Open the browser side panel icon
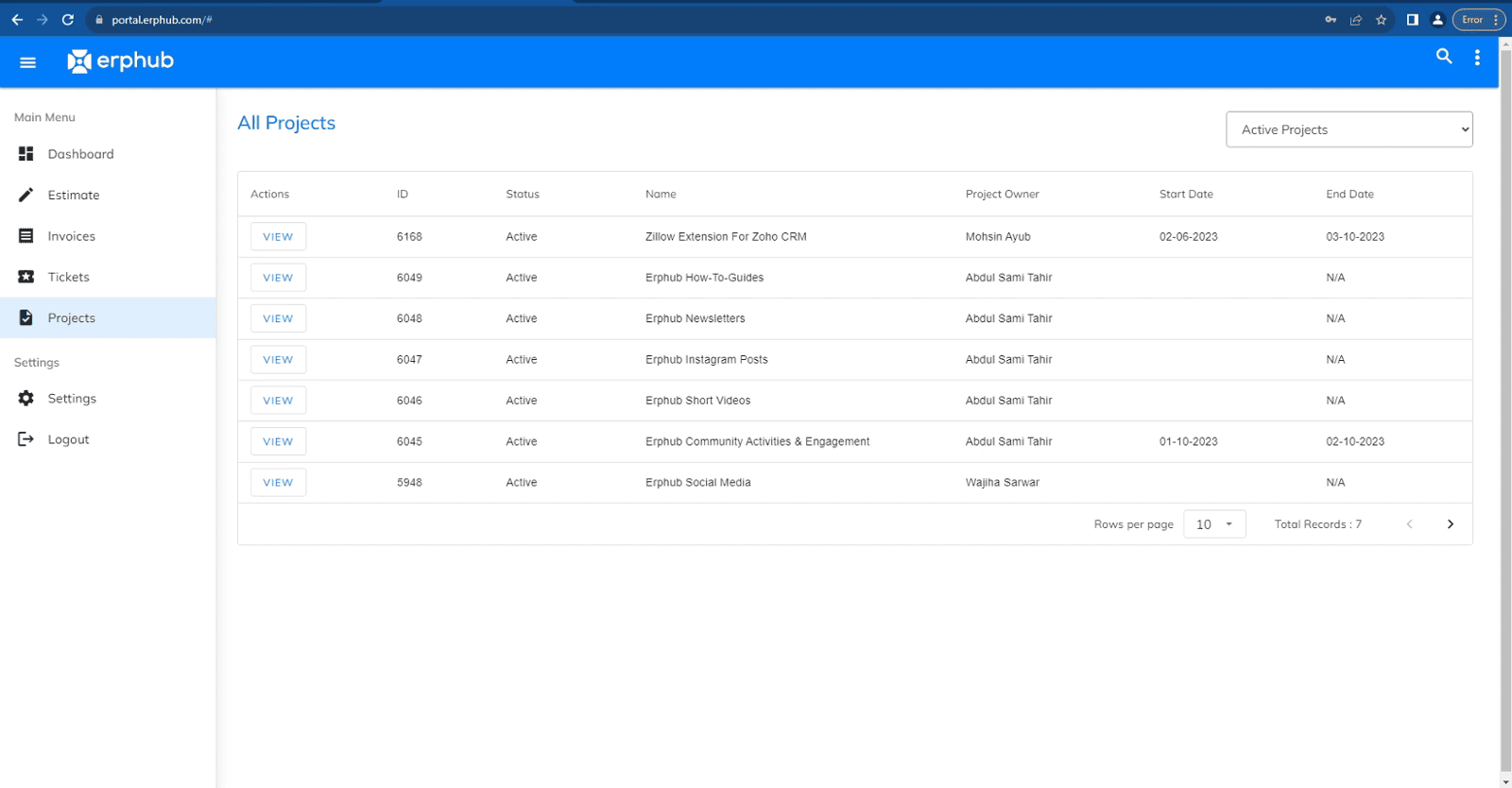Image resolution: width=1512 pixels, height=788 pixels. pos(1413,20)
